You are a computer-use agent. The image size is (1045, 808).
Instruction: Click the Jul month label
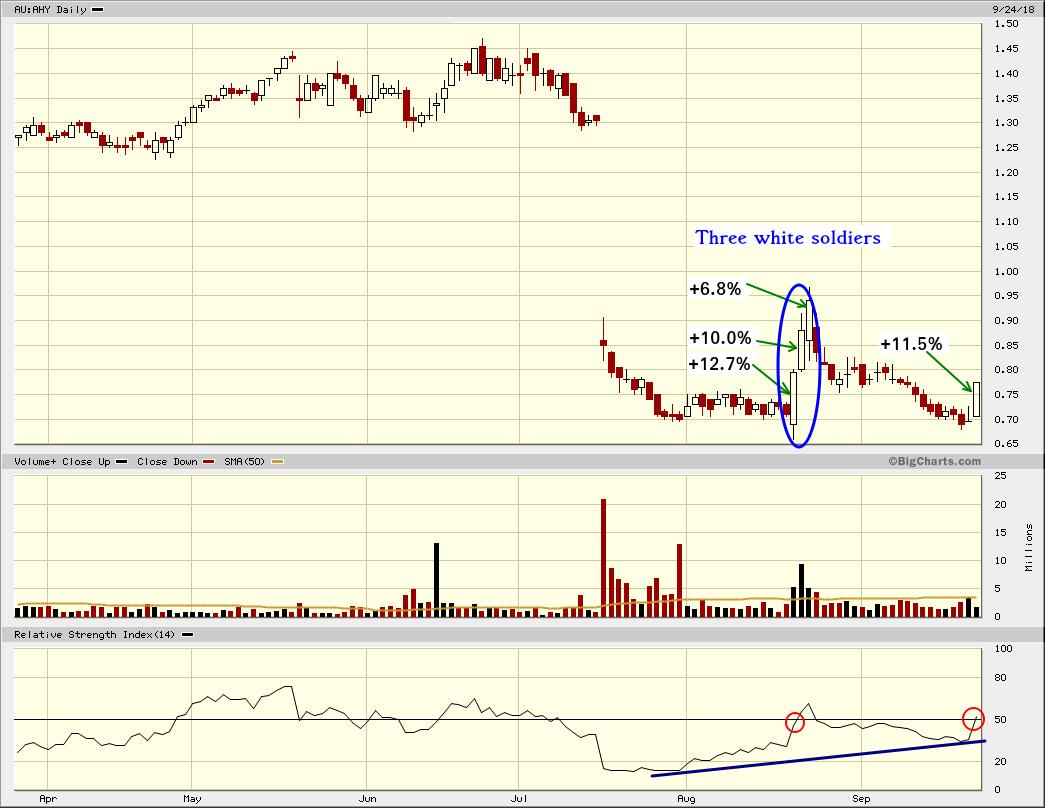click(519, 799)
